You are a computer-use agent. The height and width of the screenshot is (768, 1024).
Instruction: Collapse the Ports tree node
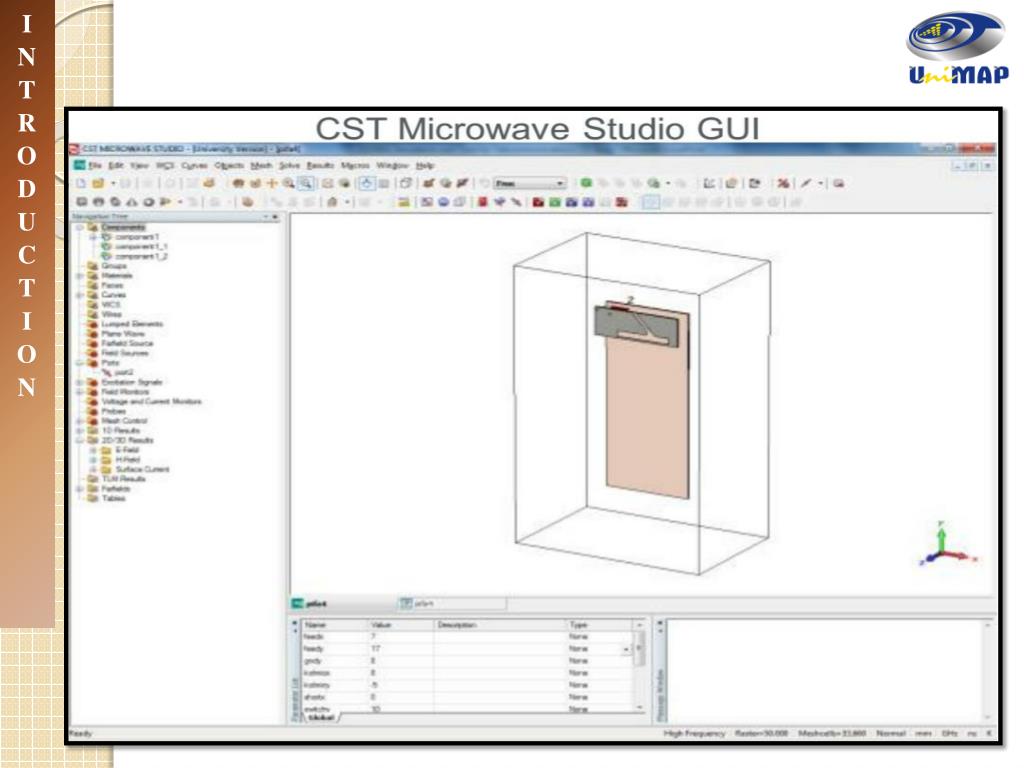click(x=80, y=362)
